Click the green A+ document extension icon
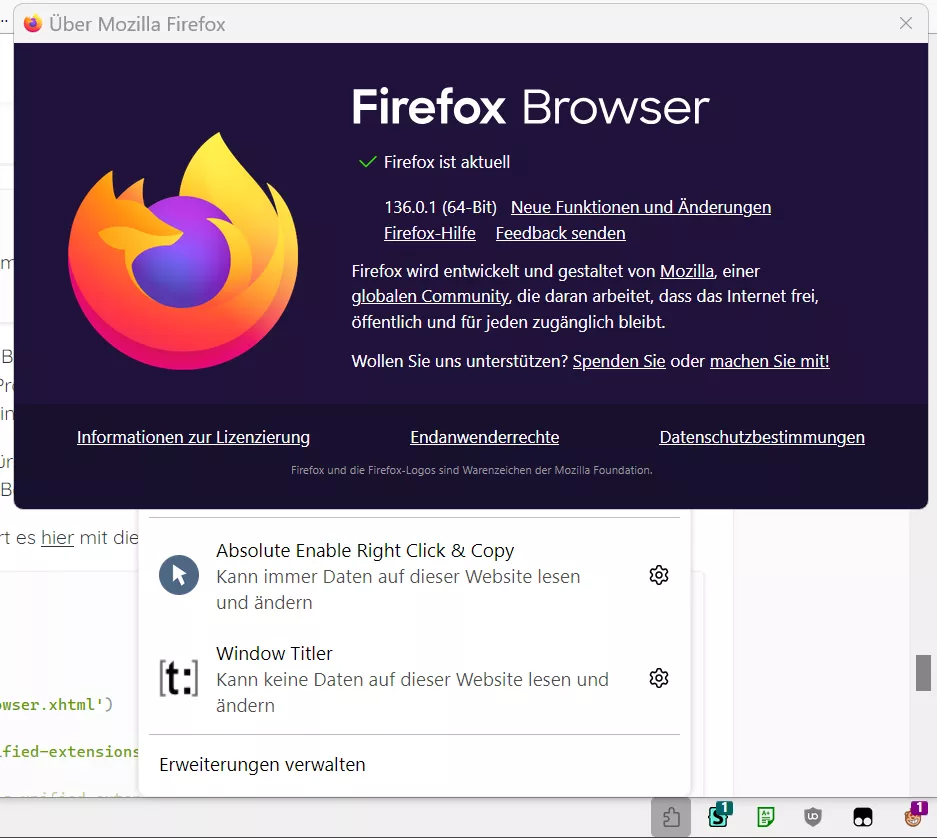937x838 pixels. tap(765, 816)
